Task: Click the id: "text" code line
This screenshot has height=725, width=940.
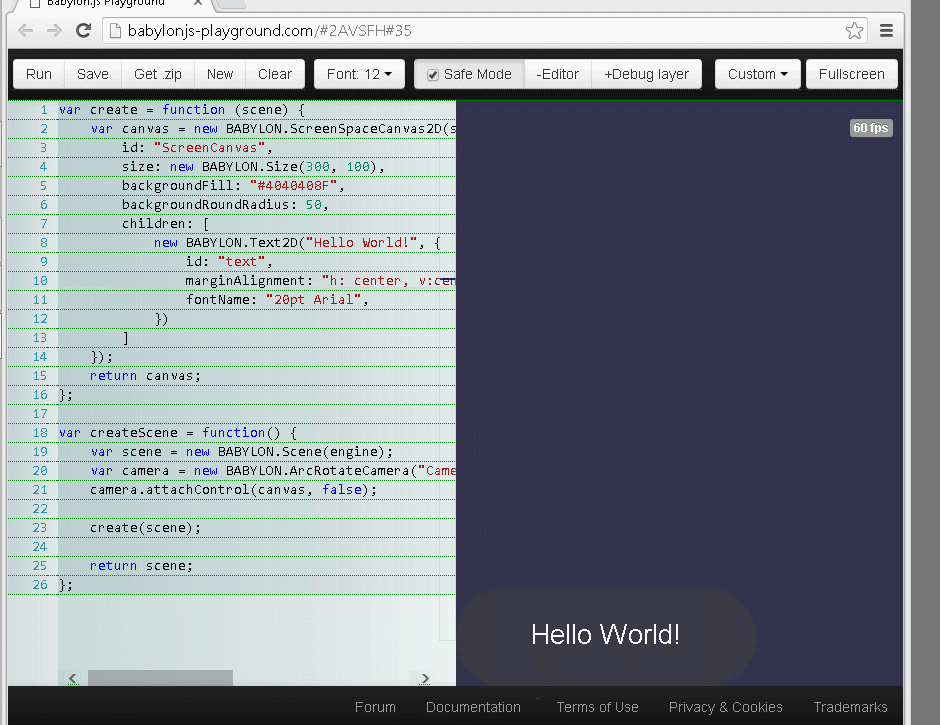Action: 230,262
